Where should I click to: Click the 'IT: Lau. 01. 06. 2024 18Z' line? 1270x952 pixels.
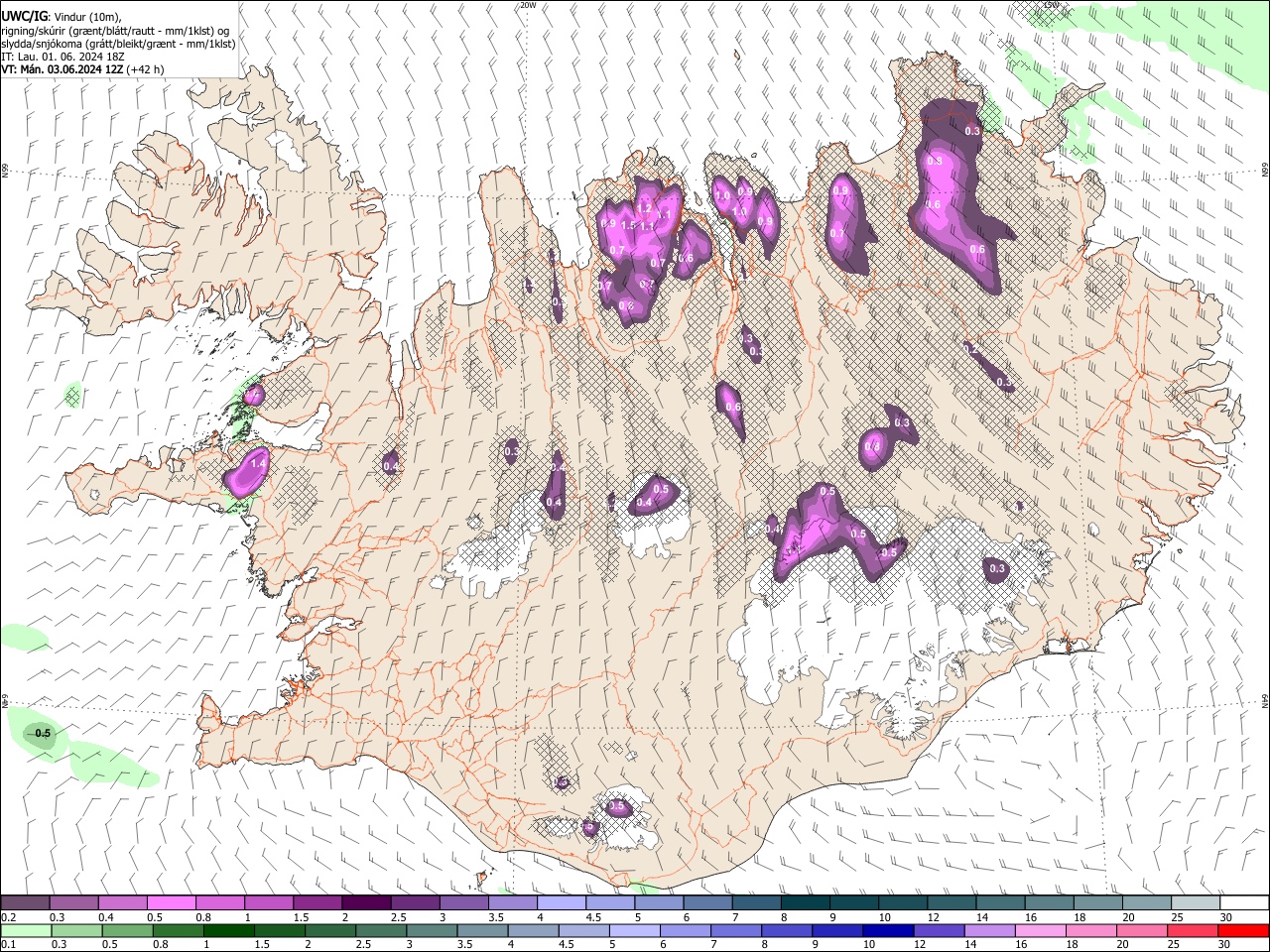click(x=64, y=57)
